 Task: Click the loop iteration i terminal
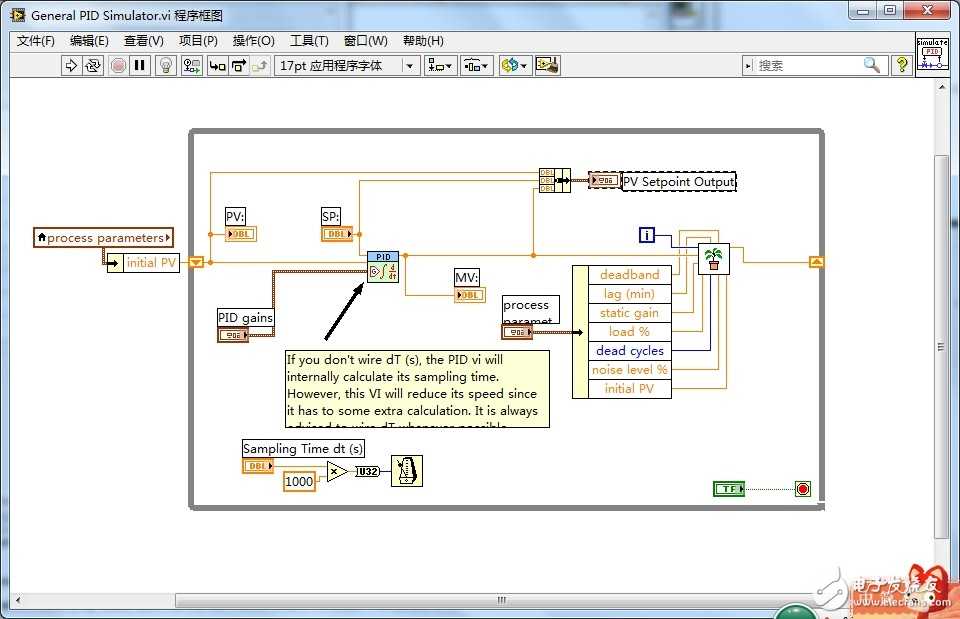(x=647, y=234)
